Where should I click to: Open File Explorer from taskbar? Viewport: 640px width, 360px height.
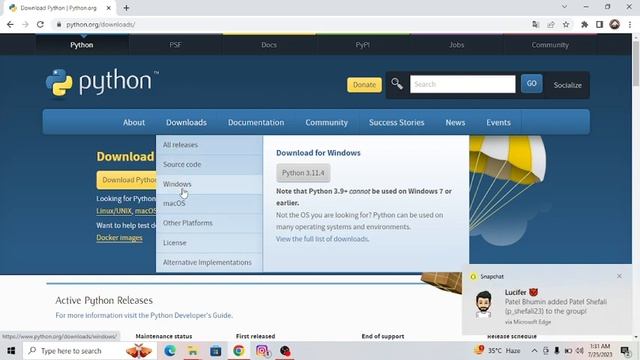coord(193,351)
